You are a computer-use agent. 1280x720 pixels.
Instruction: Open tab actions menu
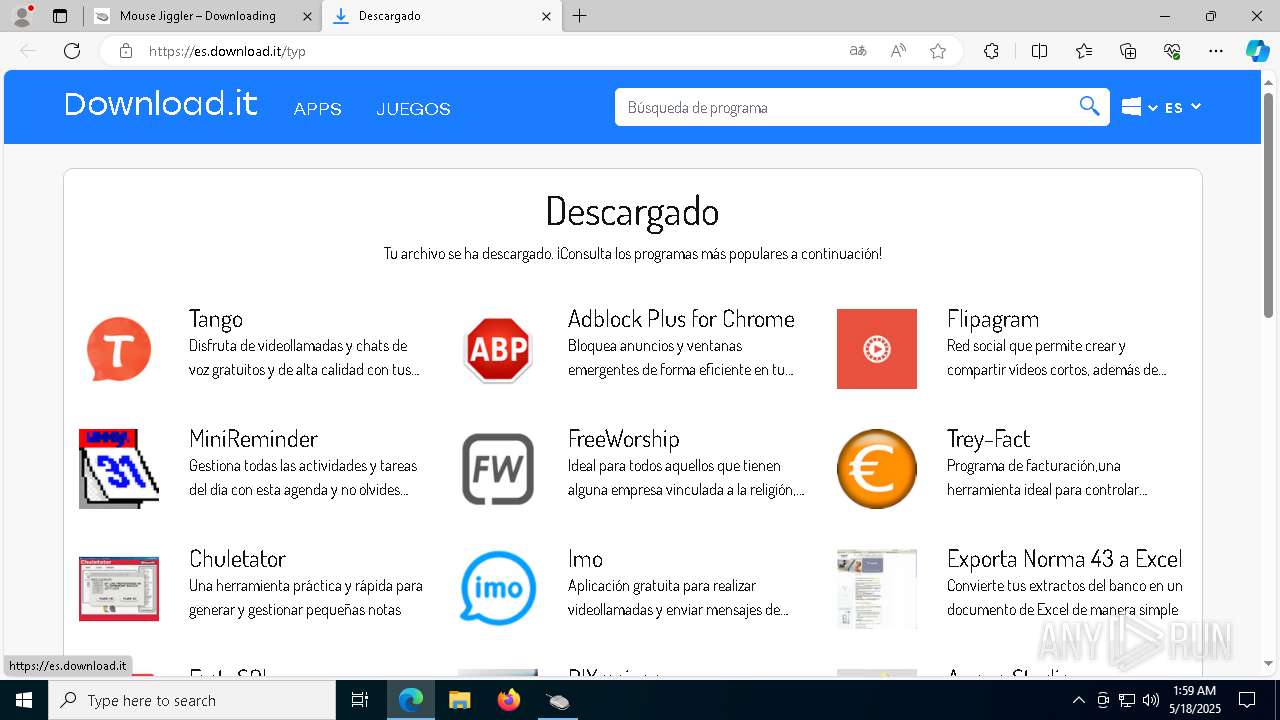pos(60,16)
